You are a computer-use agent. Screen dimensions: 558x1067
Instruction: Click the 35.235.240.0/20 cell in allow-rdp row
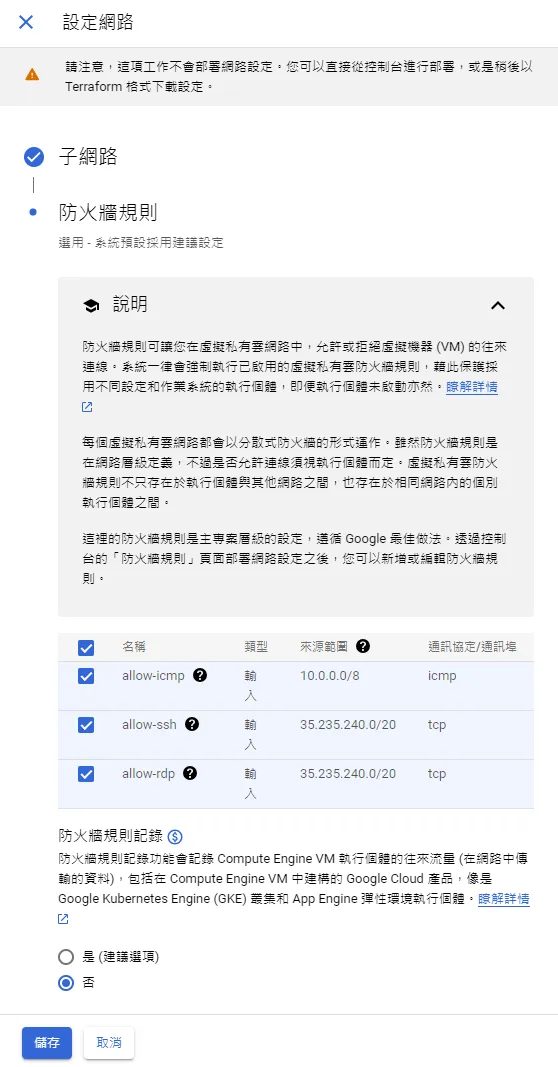pos(348,774)
